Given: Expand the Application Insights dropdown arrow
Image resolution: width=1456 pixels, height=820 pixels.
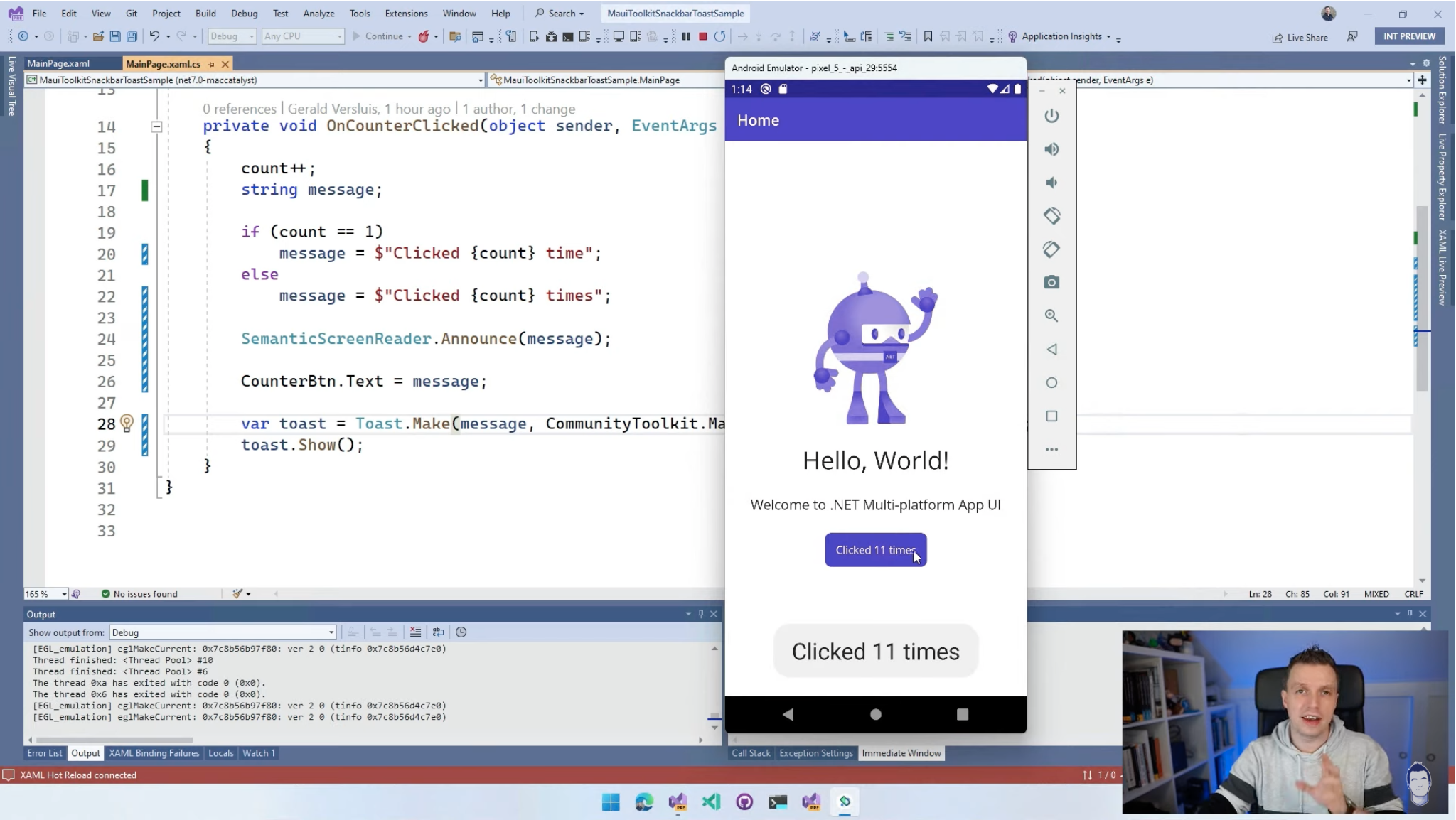Looking at the screenshot, I should click(x=1108, y=36).
